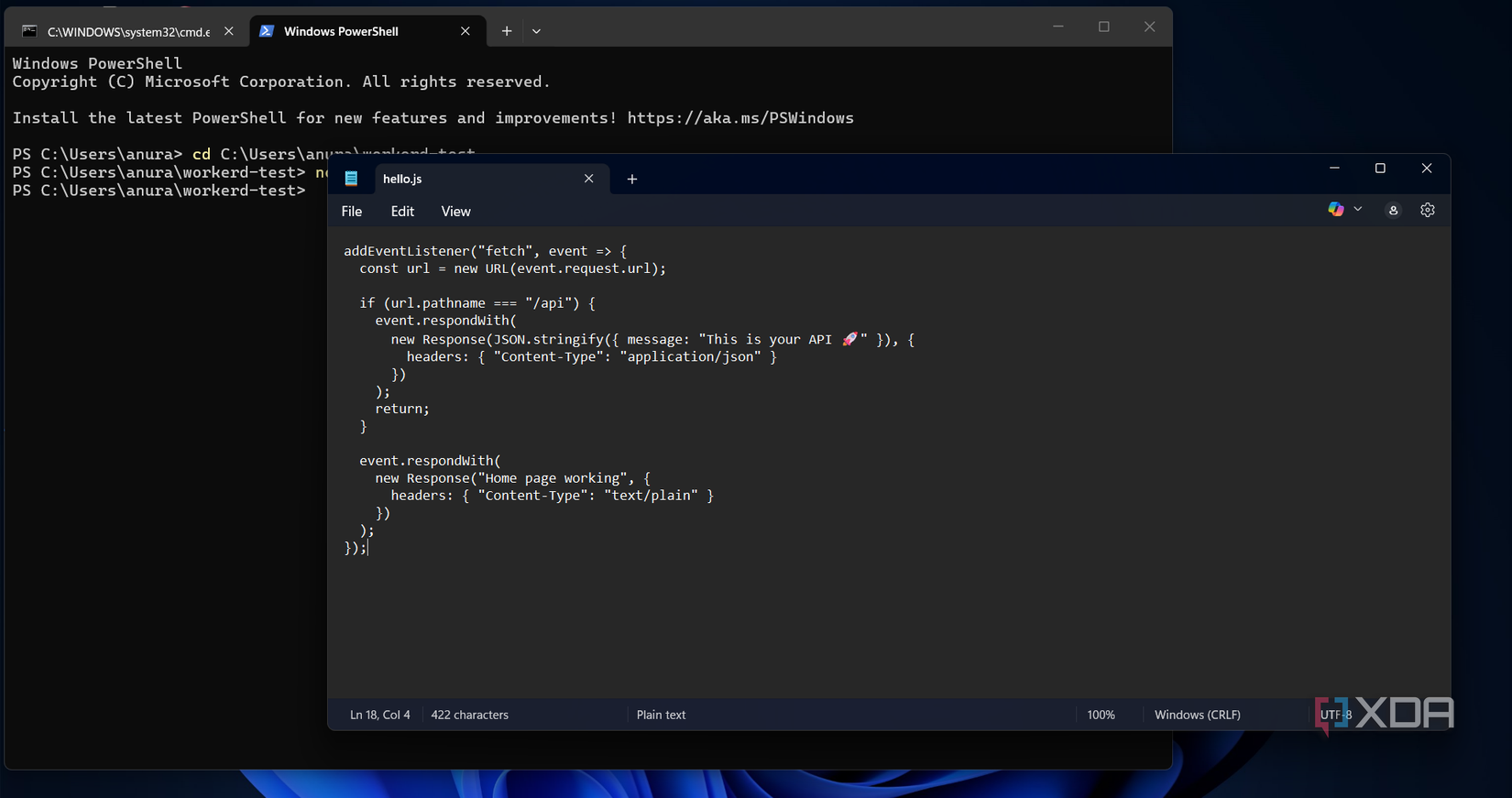Switch to the cmd.exe tab in Terminal
This screenshot has width=1512, height=798.
[x=128, y=31]
